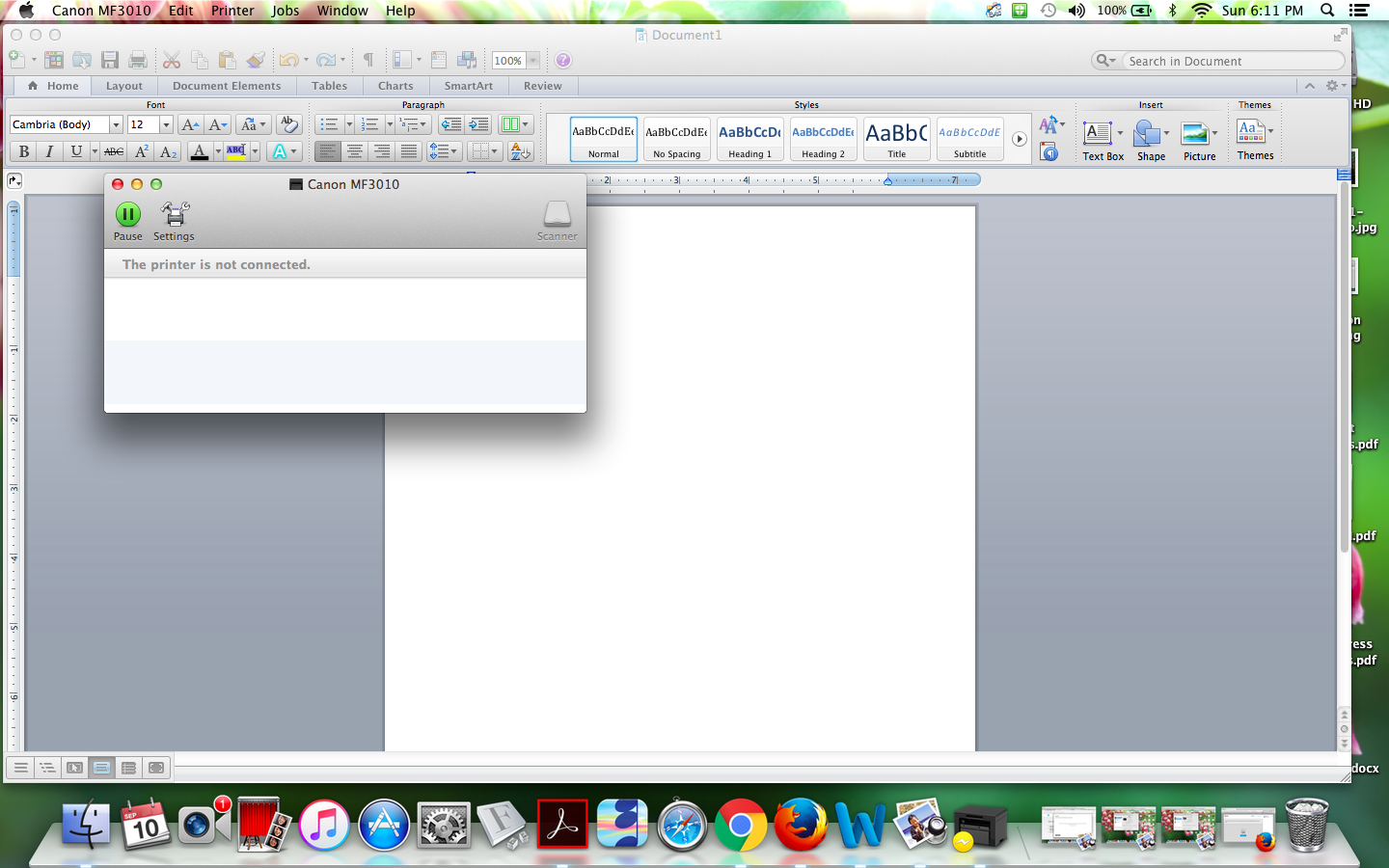Increase font size with the A-up icon

(x=190, y=124)
